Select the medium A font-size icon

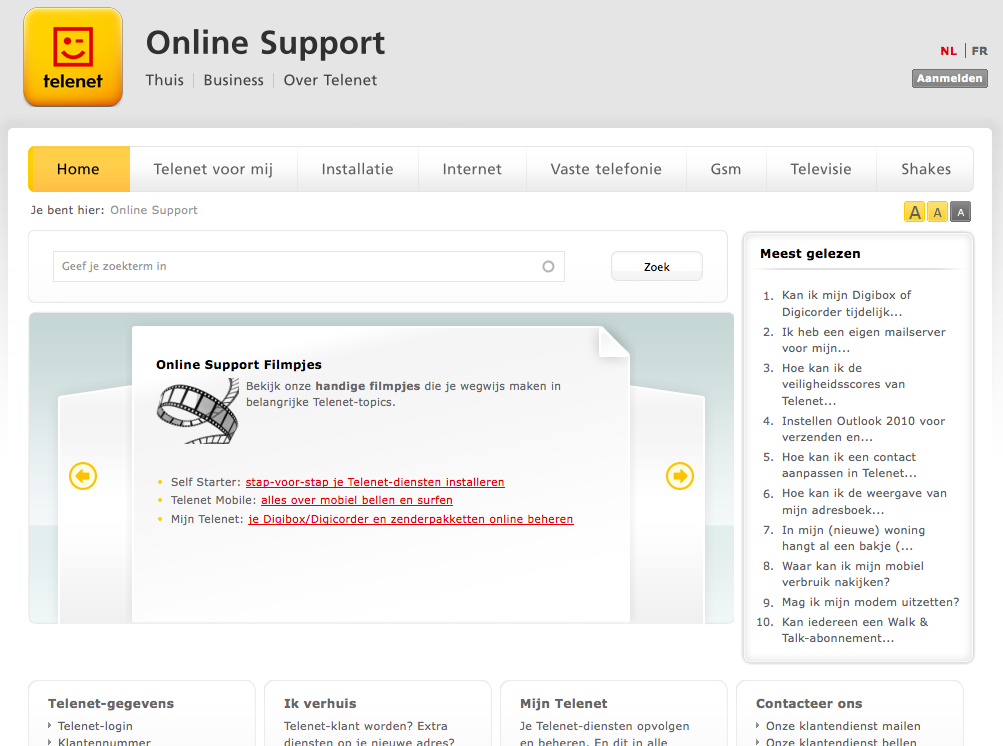pos(937,211)
